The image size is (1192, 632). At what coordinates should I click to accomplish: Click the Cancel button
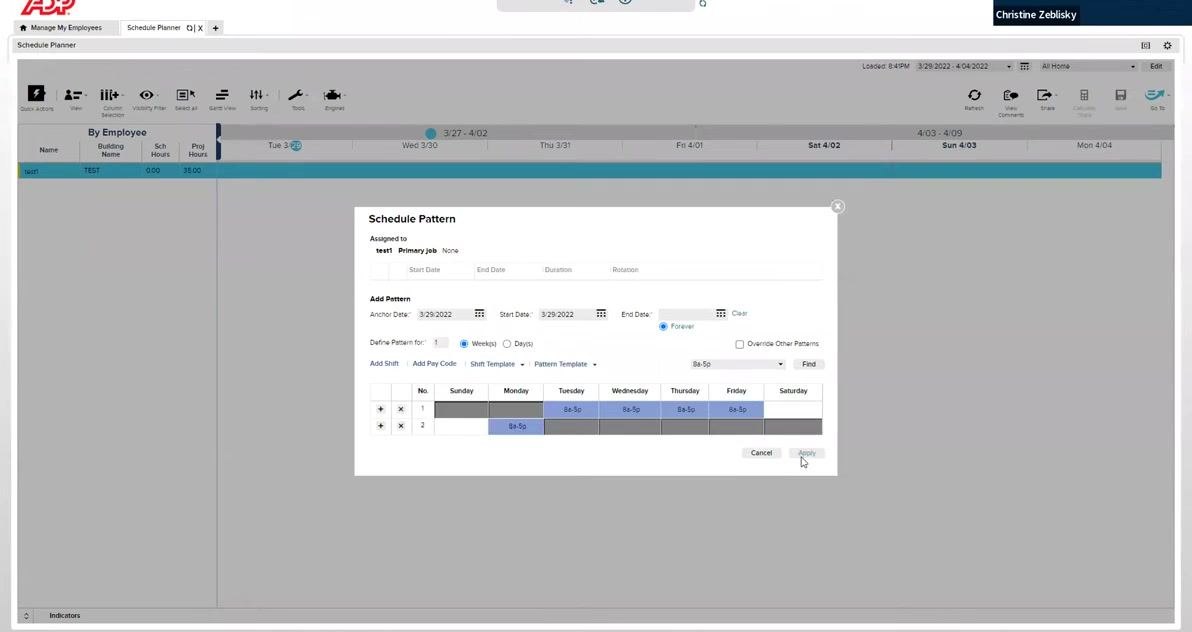[x=761, y=453]
